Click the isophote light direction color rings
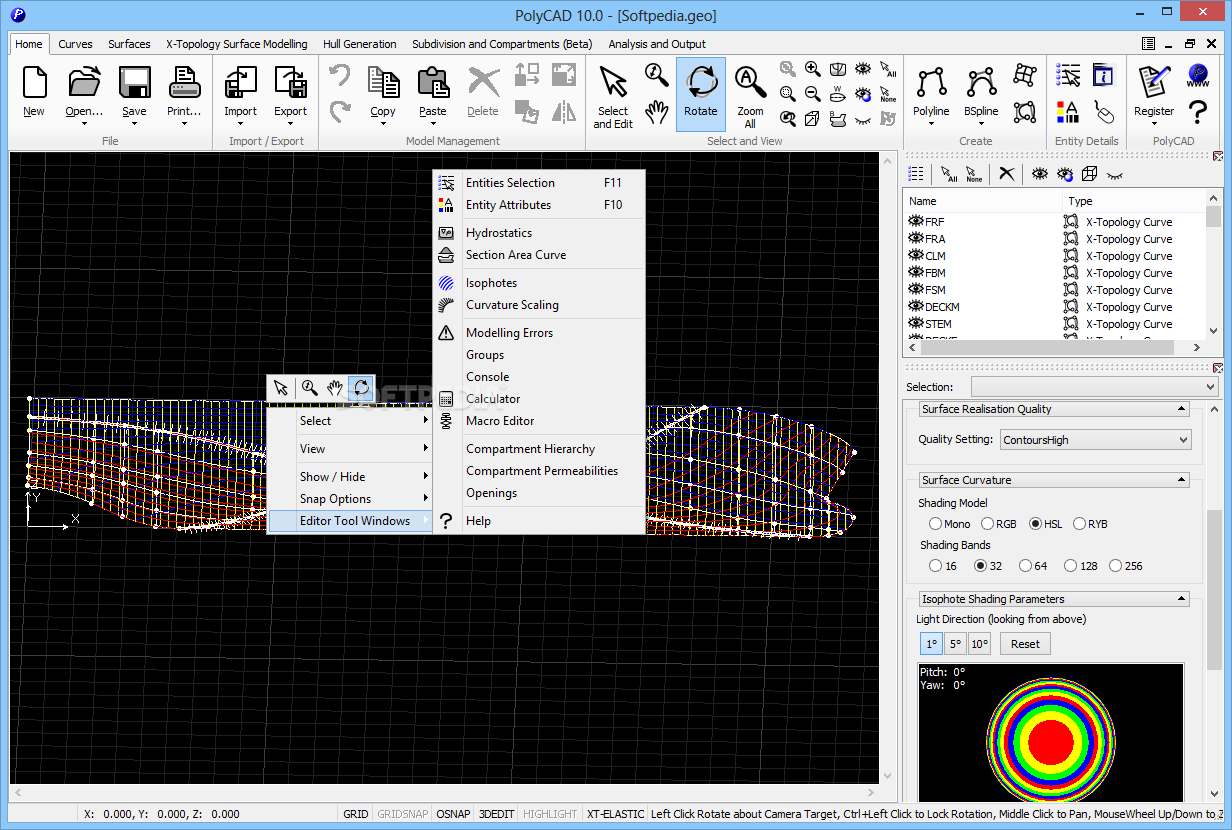This screenshot has height=830, width=1232. [1050, 742]
